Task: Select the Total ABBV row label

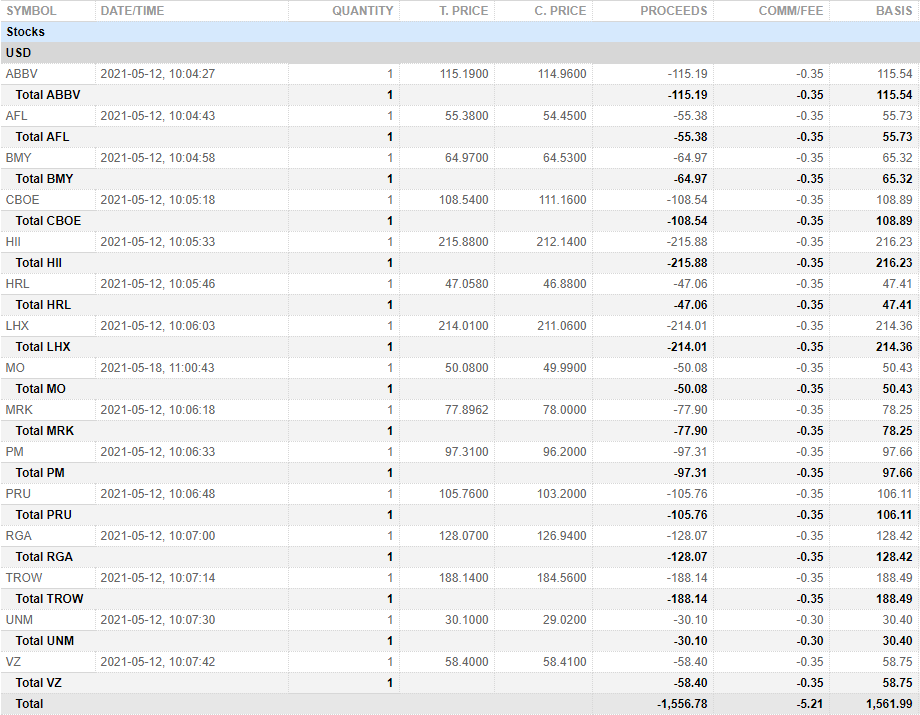Action: [48, 95]
